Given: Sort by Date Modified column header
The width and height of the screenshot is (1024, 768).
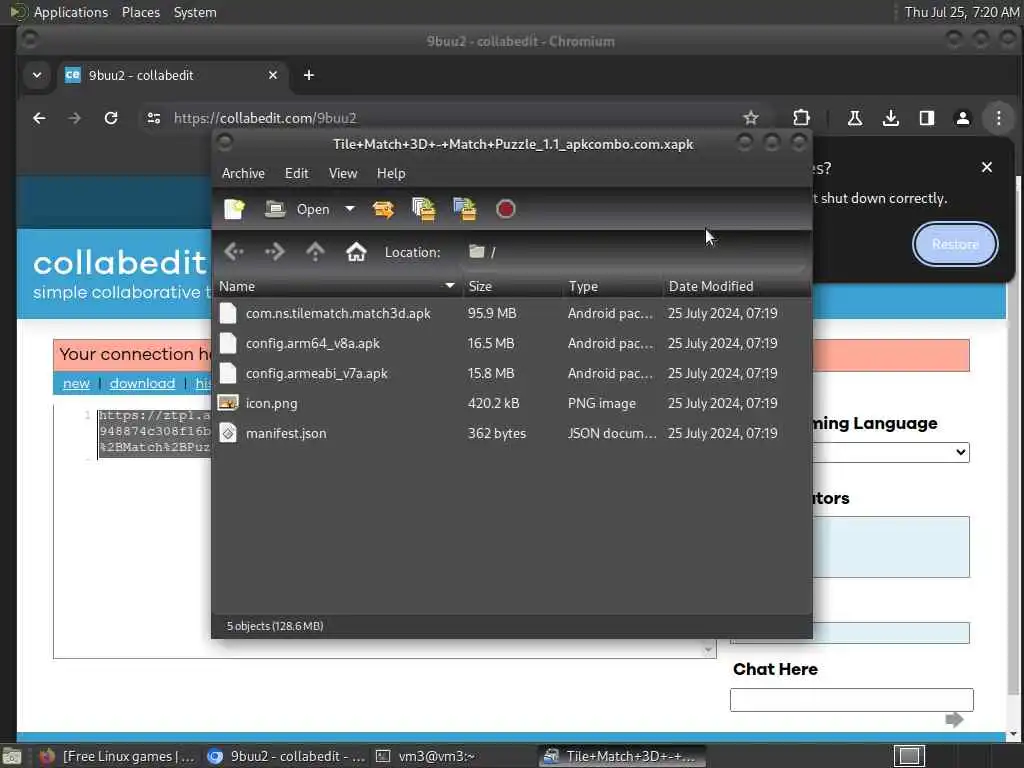Looking at the screenshot, I should click(x=737, y=286).
